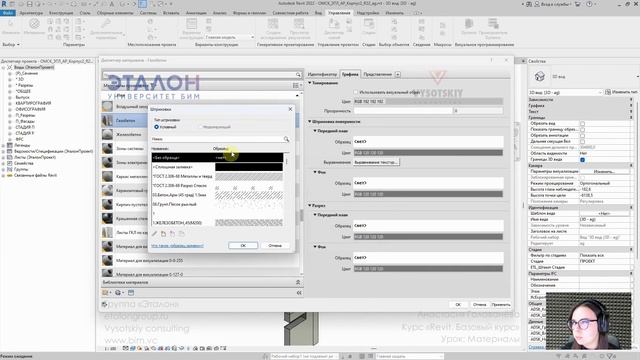The image size is (640, 360).
Task: Click the asset browser icon at bottom of material browser
Action: pos(131,293)
